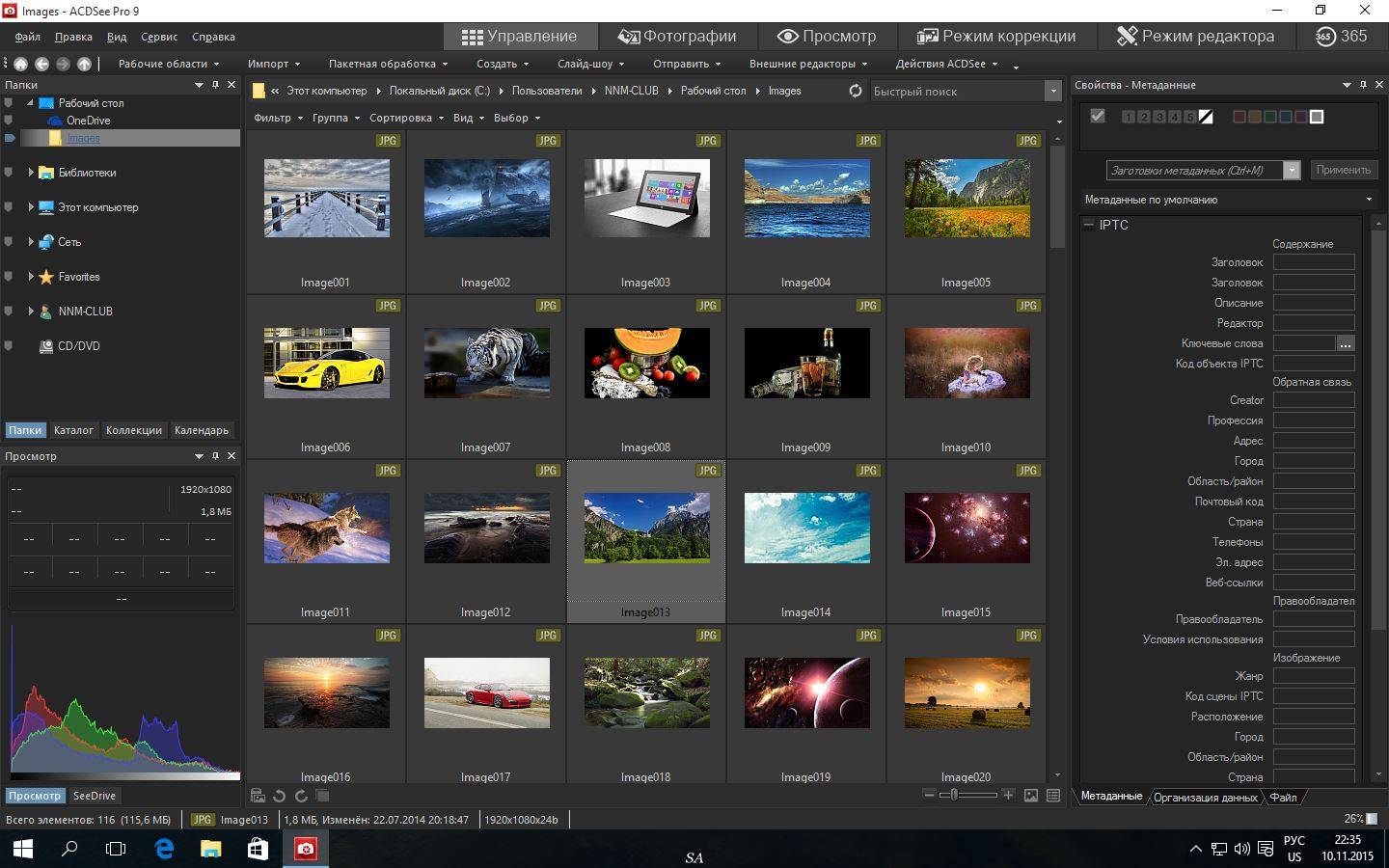Toggle the tagged checkbox in Properties panel
Image resolution: width=1389 pixels, height=868 pixels.
click(1097, 116)
